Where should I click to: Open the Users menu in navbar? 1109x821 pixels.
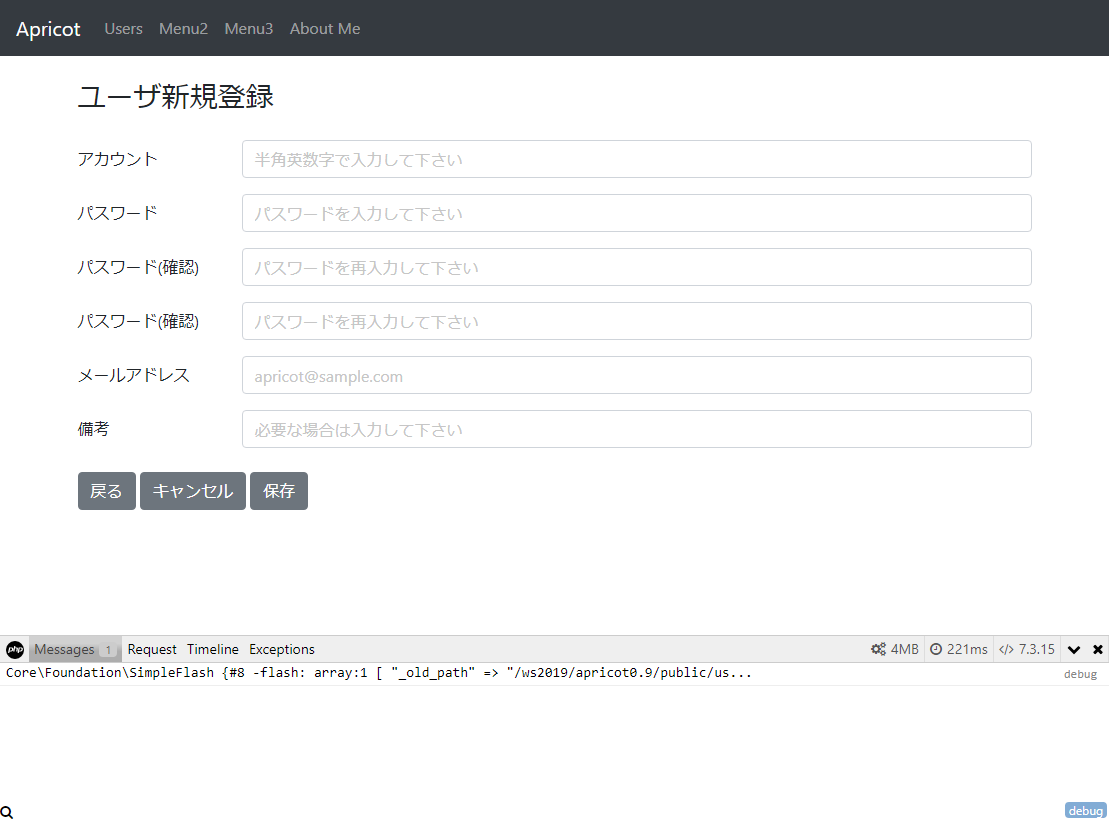124,29
